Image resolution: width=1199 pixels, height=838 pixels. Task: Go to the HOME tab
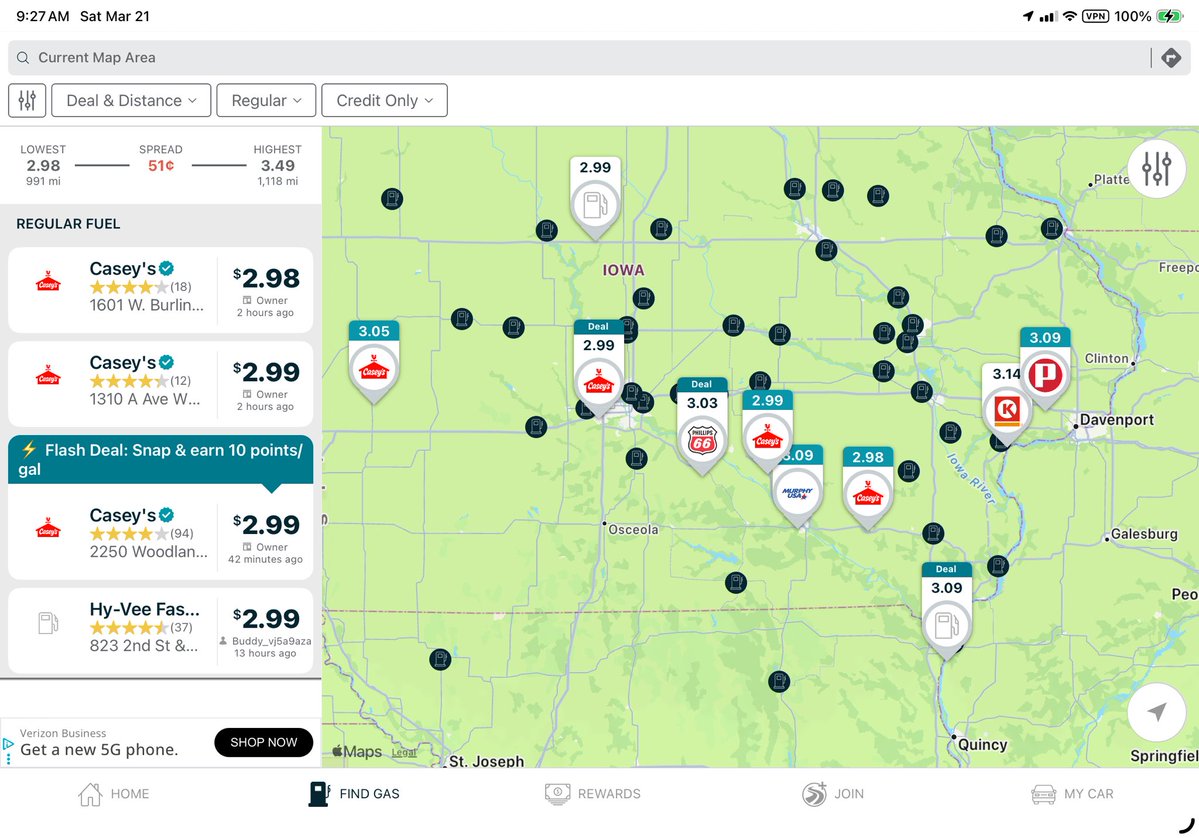pyautogui.click(x=113, y=794)
